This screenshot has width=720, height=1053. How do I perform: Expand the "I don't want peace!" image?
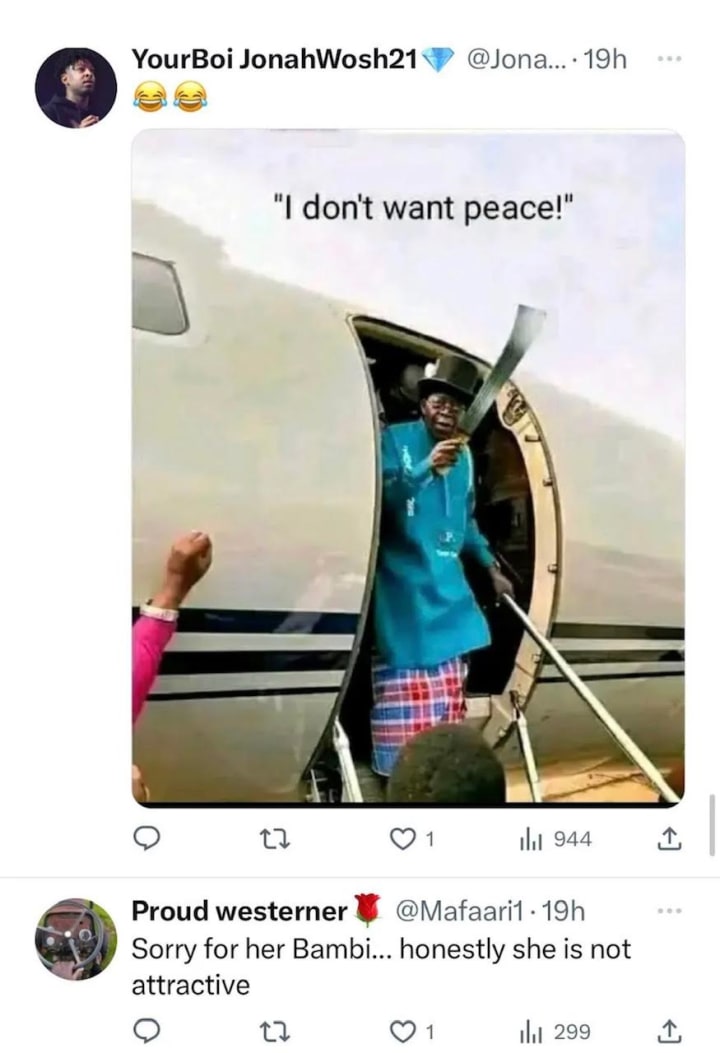(408, 468)
